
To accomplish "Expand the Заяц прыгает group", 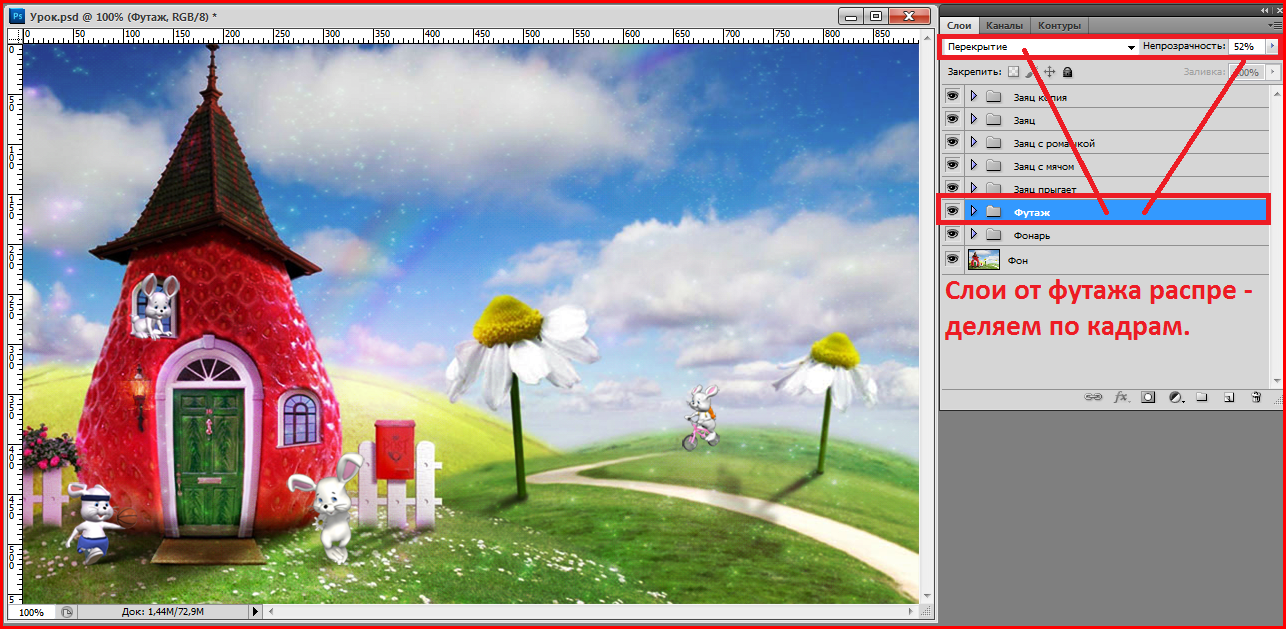I will (973, 188).
